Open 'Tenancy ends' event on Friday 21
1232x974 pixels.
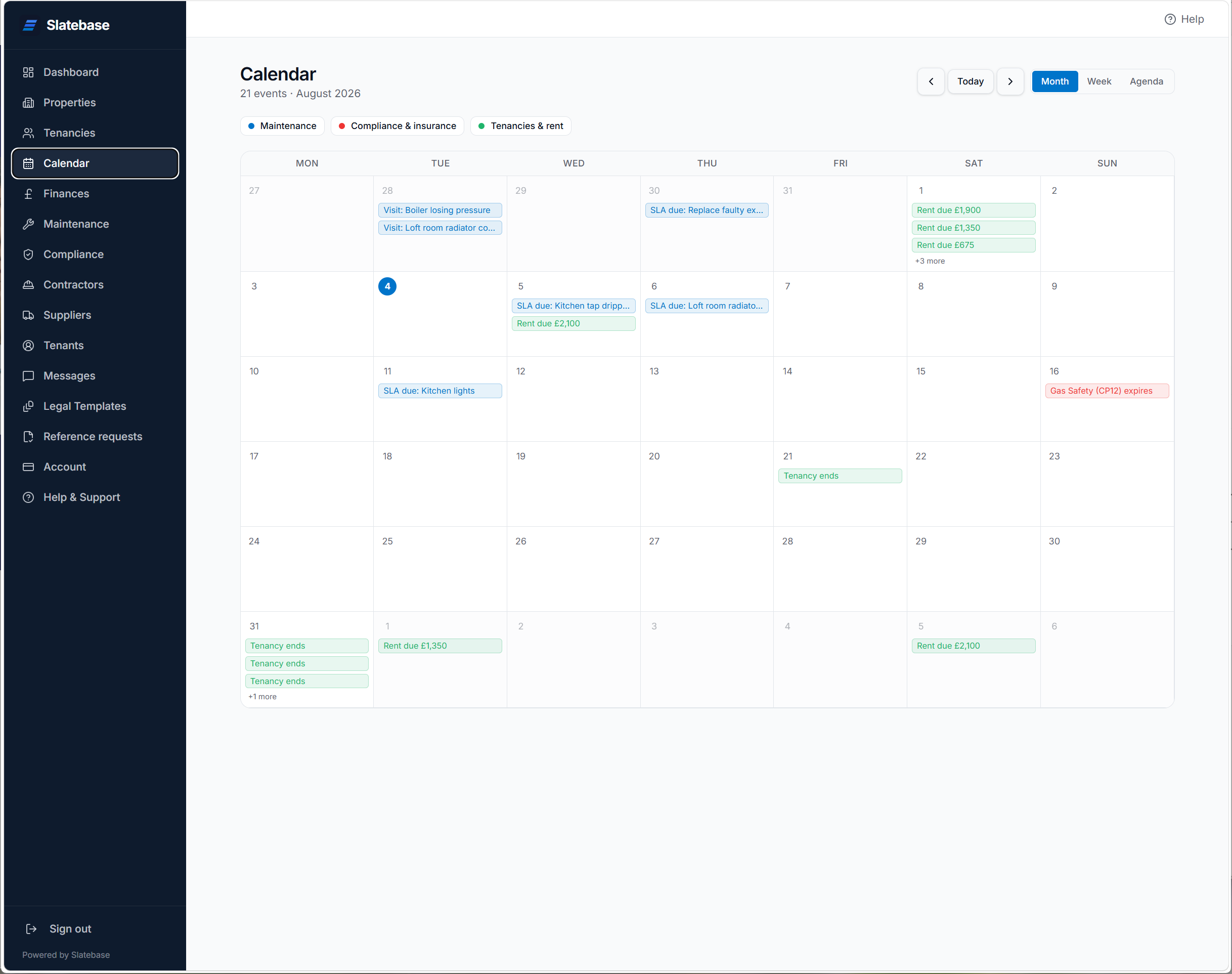pos(840,476)
